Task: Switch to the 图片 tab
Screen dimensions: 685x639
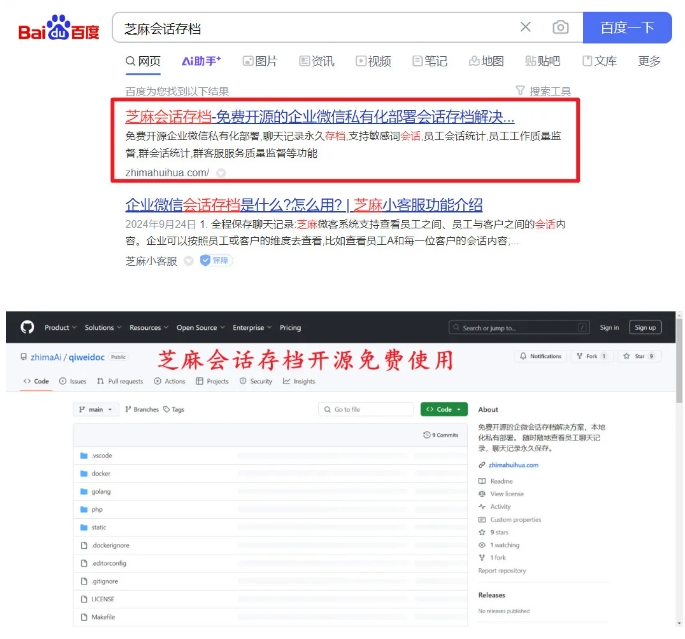Action: click(260, 61)
